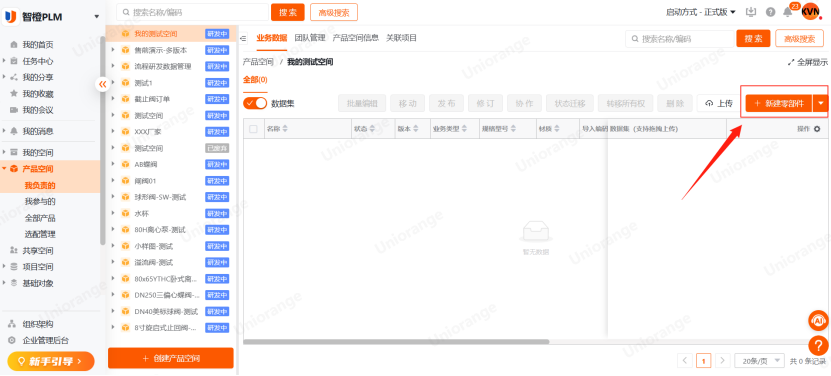Open 我参与的 in the sidebar menu
Viewport: 831px width, 376px height.
40,202
